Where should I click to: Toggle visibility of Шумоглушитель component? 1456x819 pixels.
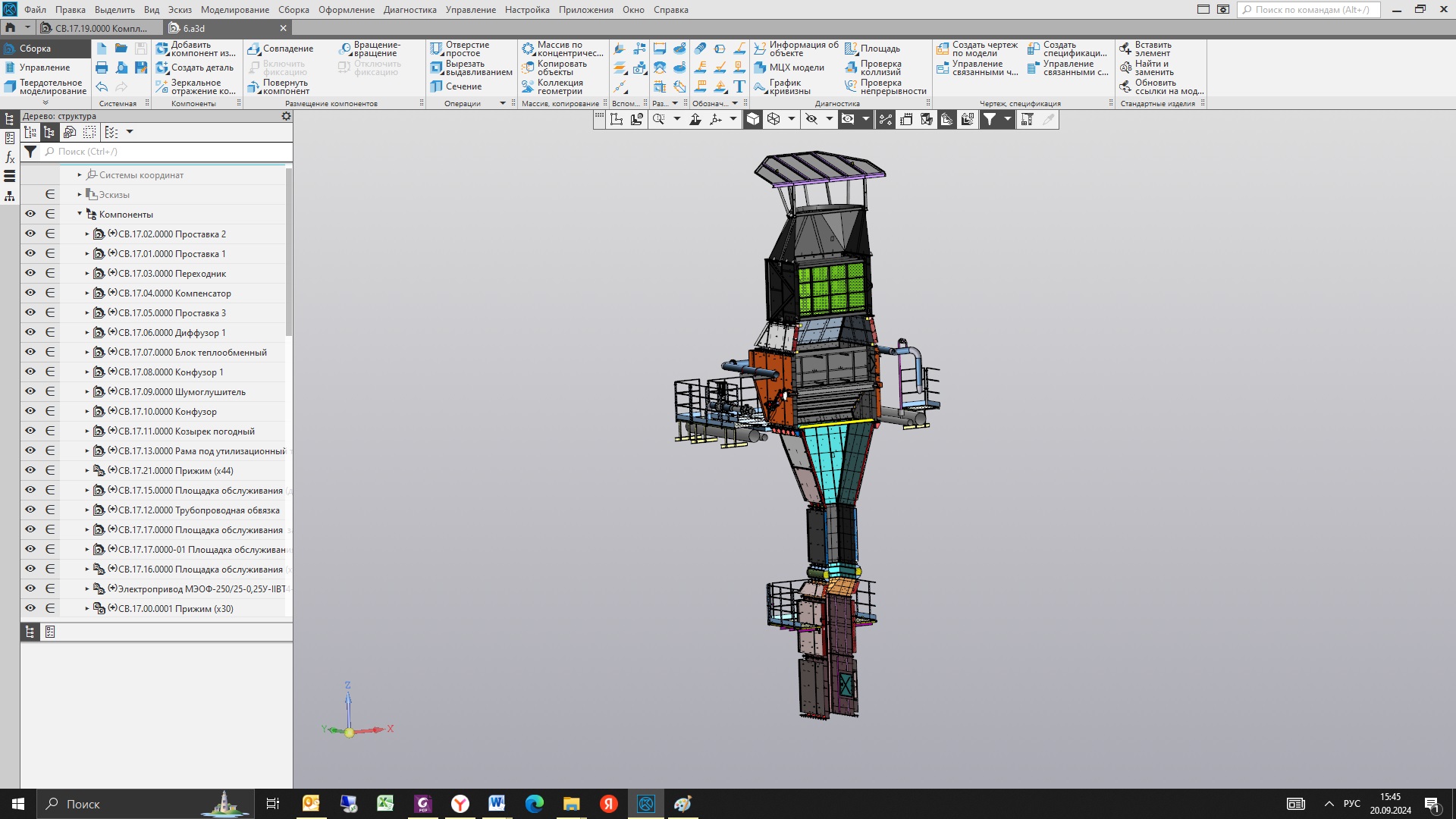(30, 391)
